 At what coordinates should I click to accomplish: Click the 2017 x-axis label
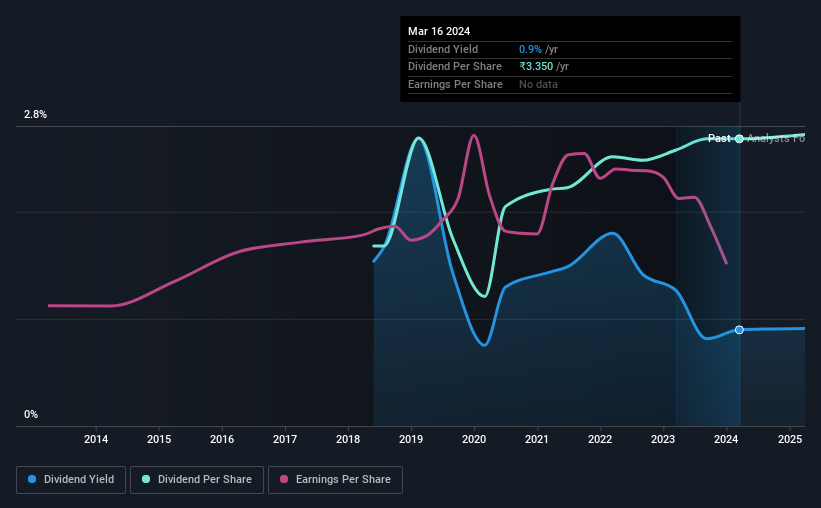pos(285,439)
